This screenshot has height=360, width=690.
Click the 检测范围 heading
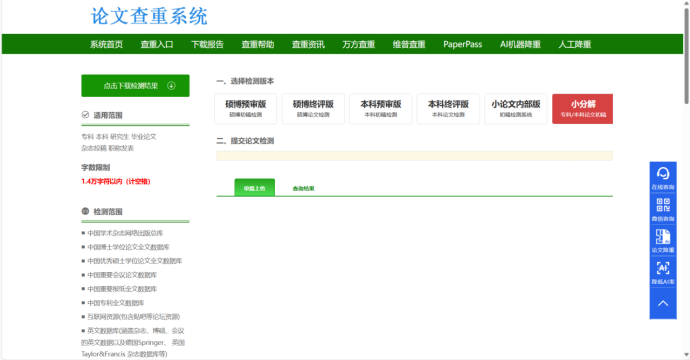(x=108, y=212)
